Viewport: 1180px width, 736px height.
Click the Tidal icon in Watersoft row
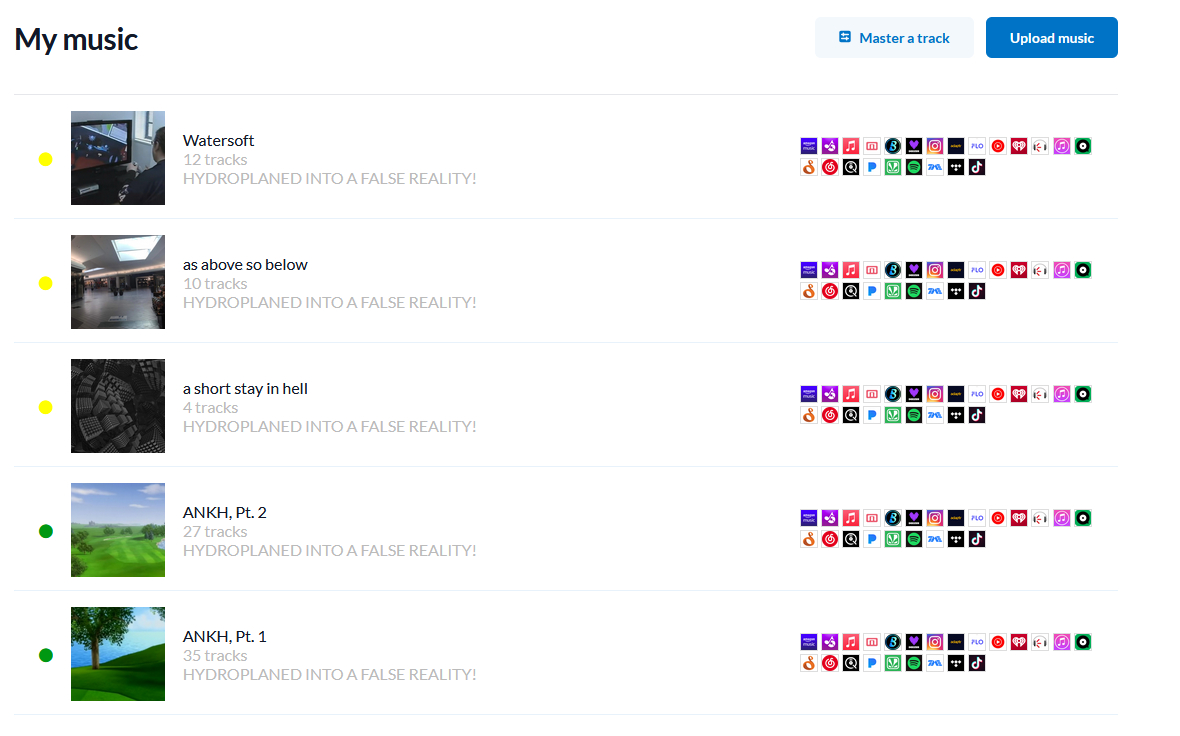pyautogui.click(x=956, y=168)
